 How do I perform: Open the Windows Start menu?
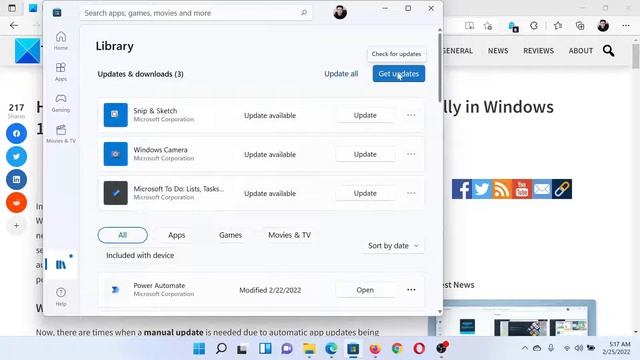(x=199, y=349)
